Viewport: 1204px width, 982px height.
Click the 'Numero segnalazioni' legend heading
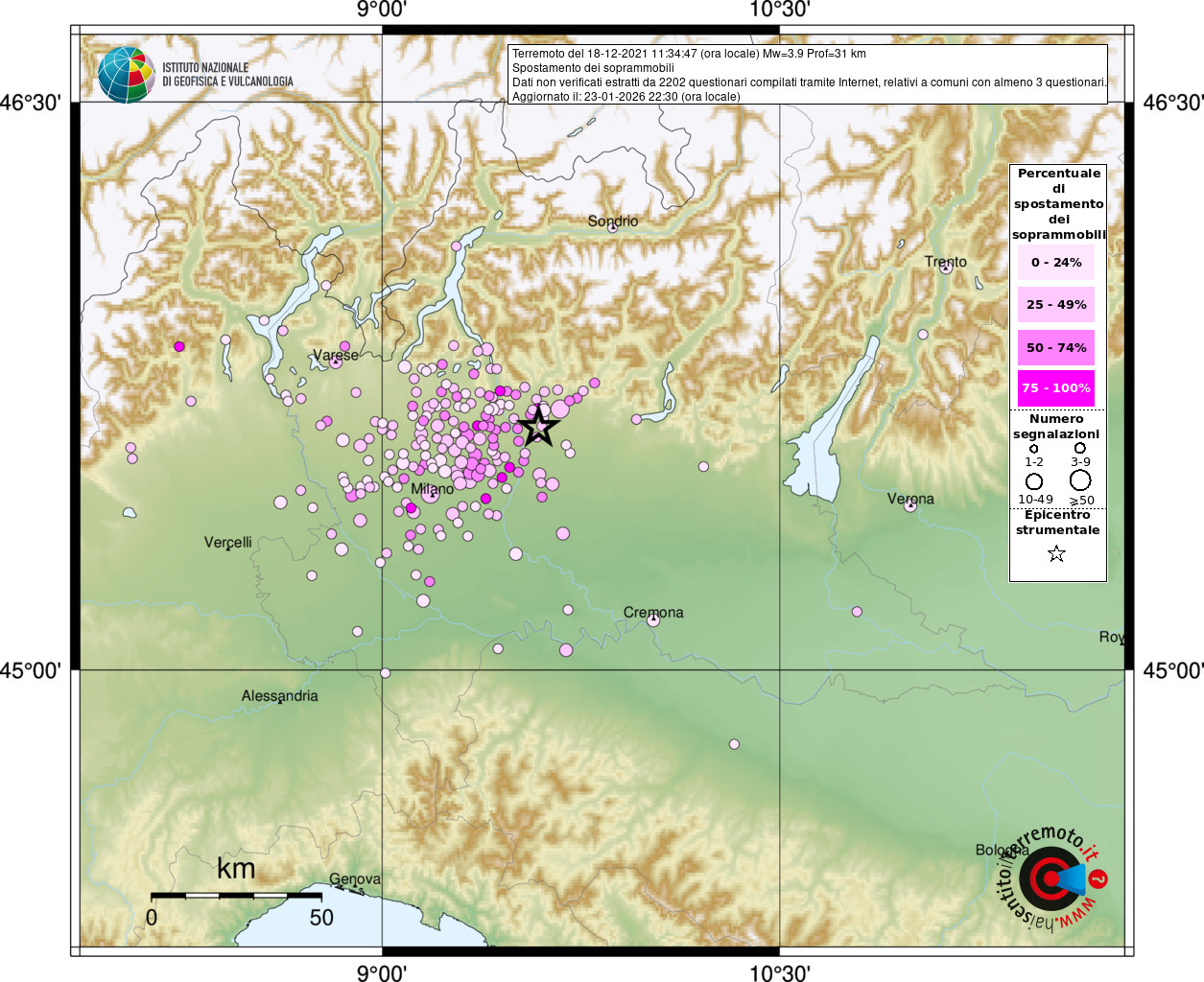[x=1056, y=427]
